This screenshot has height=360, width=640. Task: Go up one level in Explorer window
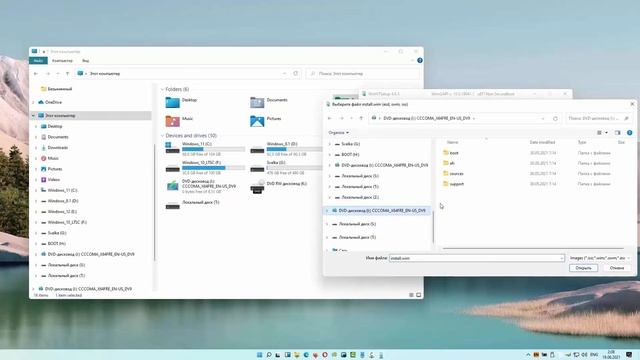(67, 73)
